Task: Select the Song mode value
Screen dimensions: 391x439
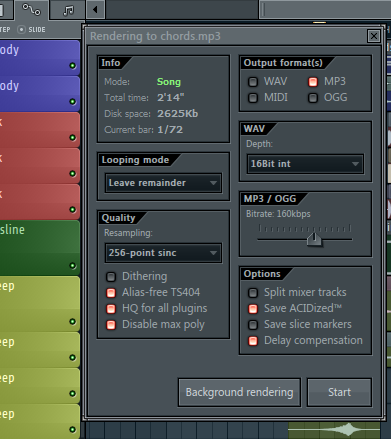Action: coord(169,82)
